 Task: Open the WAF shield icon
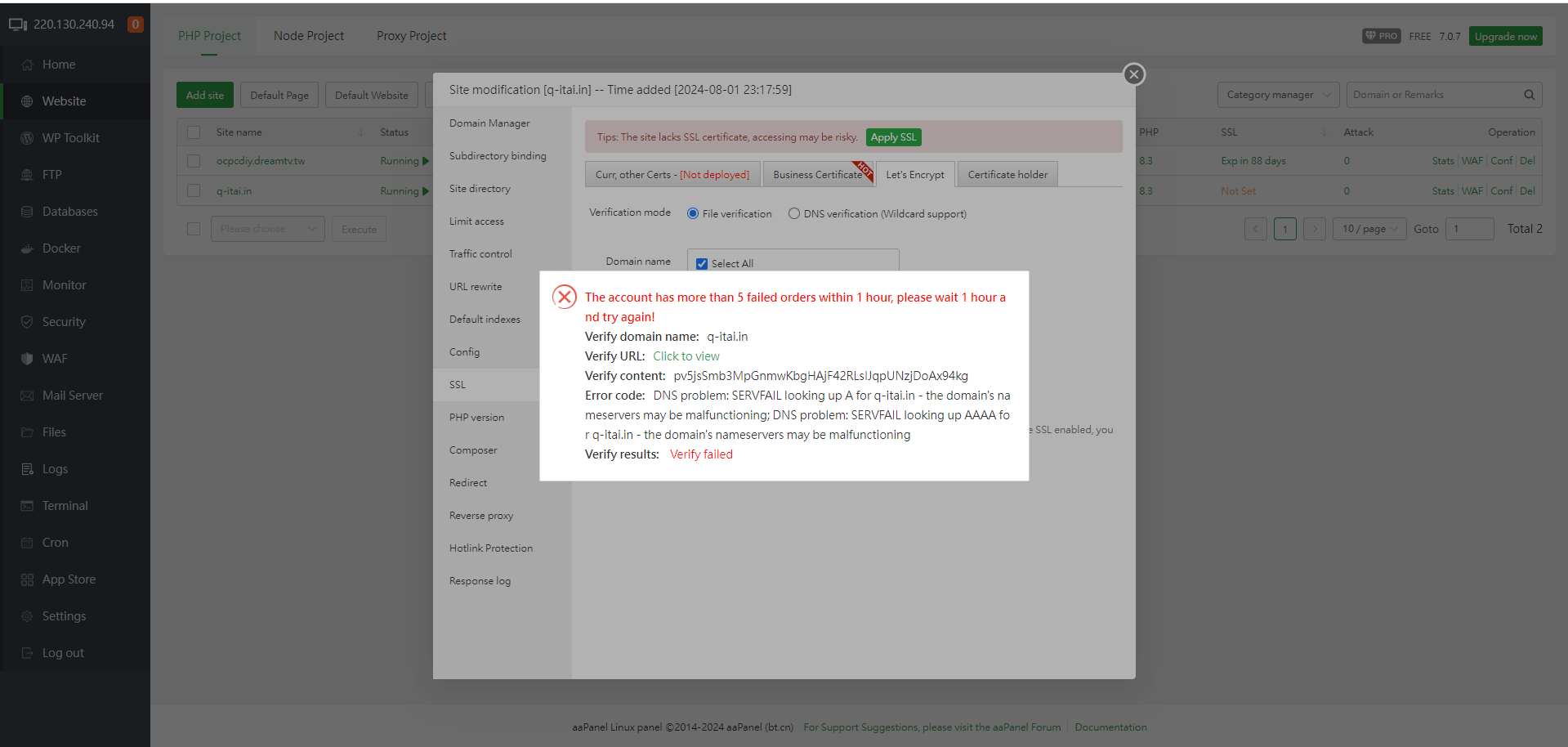27,359
